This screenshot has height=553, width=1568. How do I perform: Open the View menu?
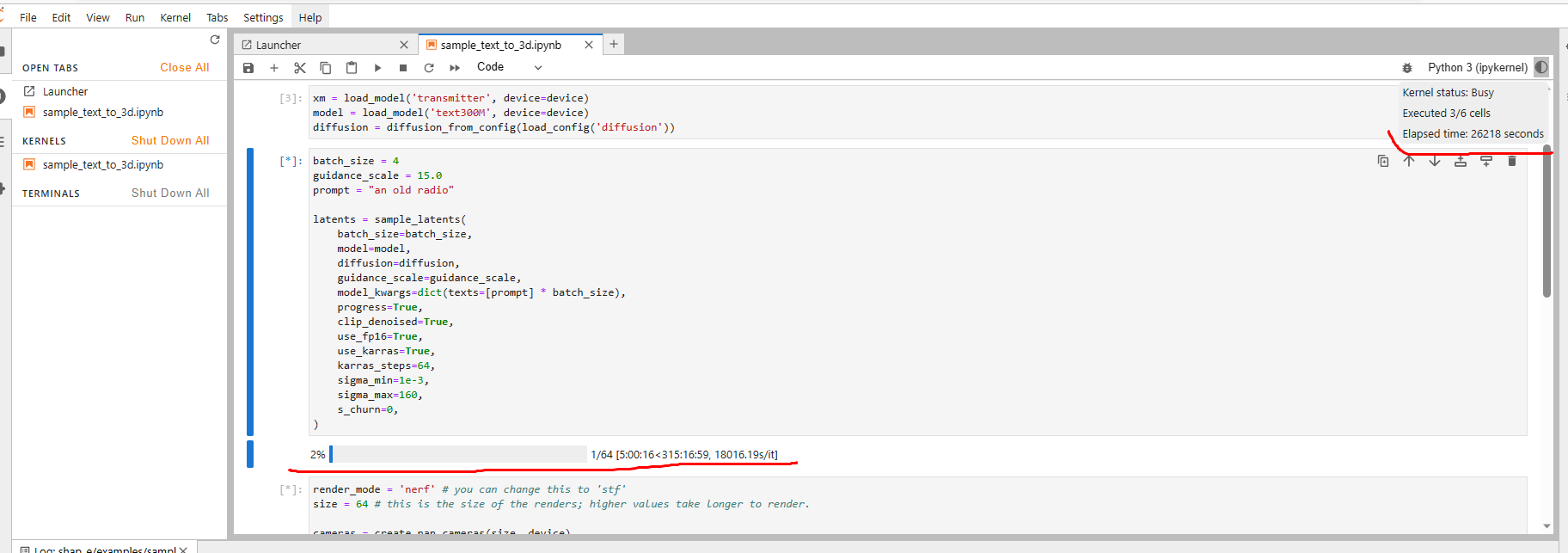tap(98, 17)
